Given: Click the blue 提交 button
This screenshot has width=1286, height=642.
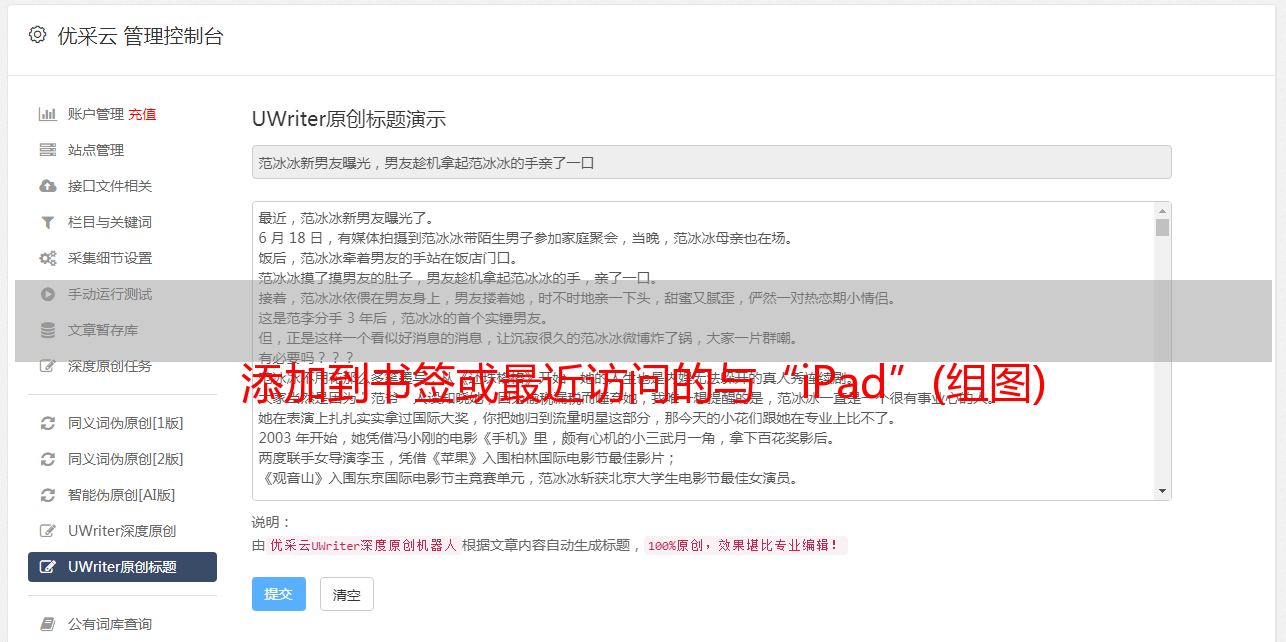Looking at the screenshot, I should [278, 594].
